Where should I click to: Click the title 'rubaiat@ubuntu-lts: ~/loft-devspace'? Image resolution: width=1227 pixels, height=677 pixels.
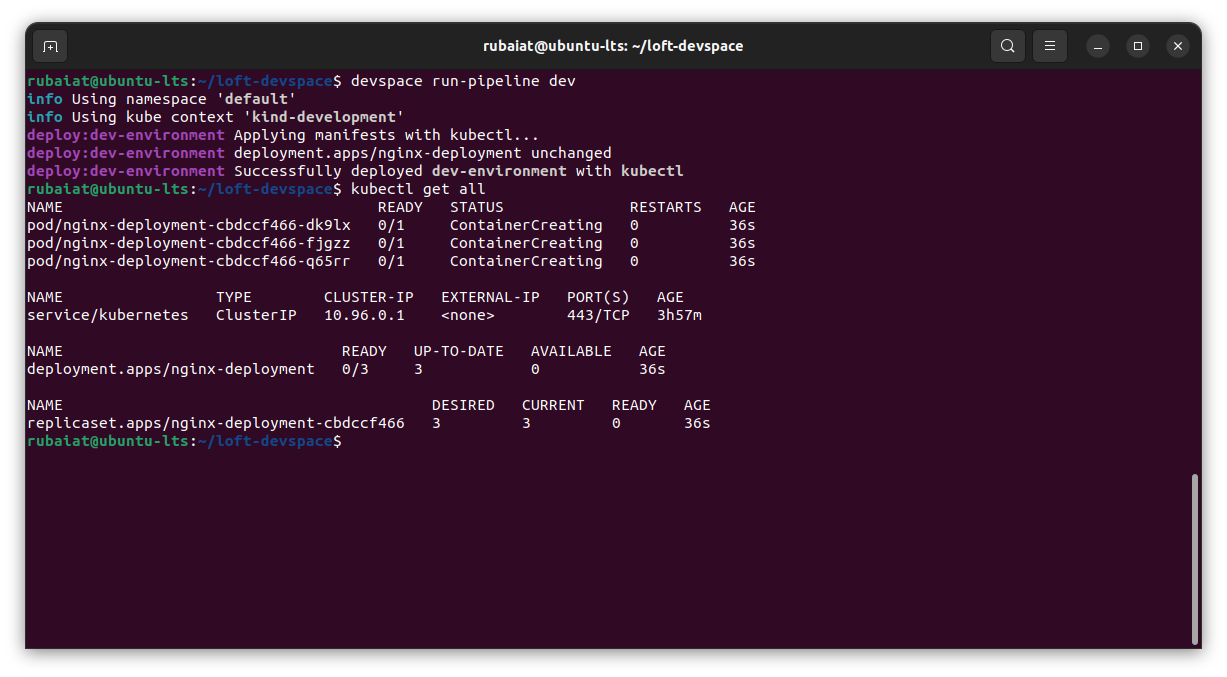613,45
